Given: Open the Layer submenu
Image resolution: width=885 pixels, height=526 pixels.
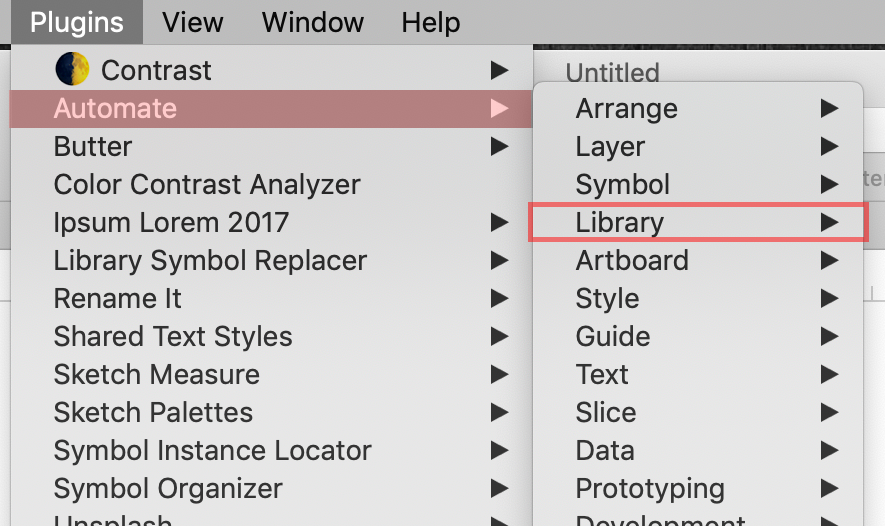Looking at the screenshot, I should 698,147.
